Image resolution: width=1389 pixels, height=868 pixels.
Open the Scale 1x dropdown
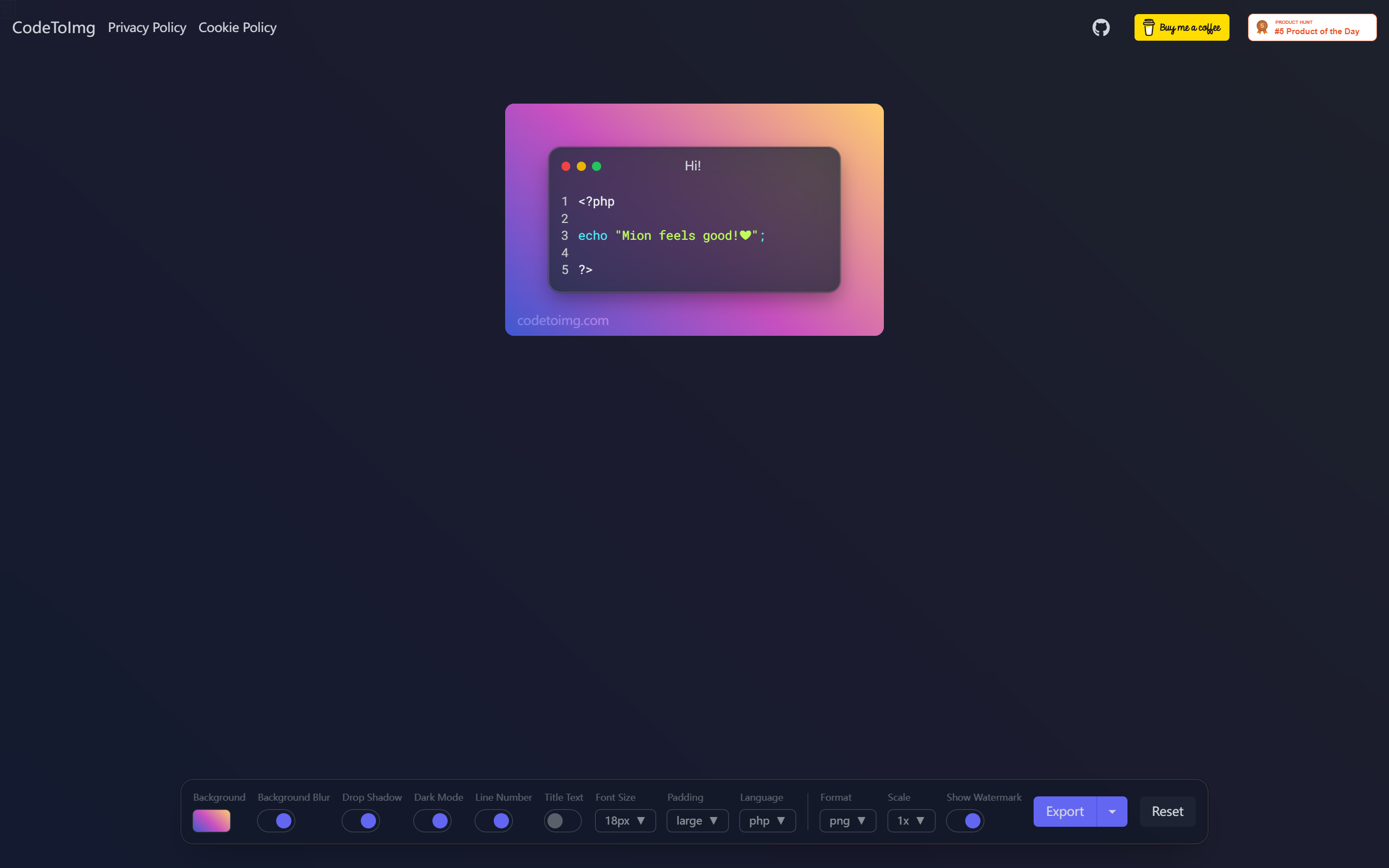(911, 821)
